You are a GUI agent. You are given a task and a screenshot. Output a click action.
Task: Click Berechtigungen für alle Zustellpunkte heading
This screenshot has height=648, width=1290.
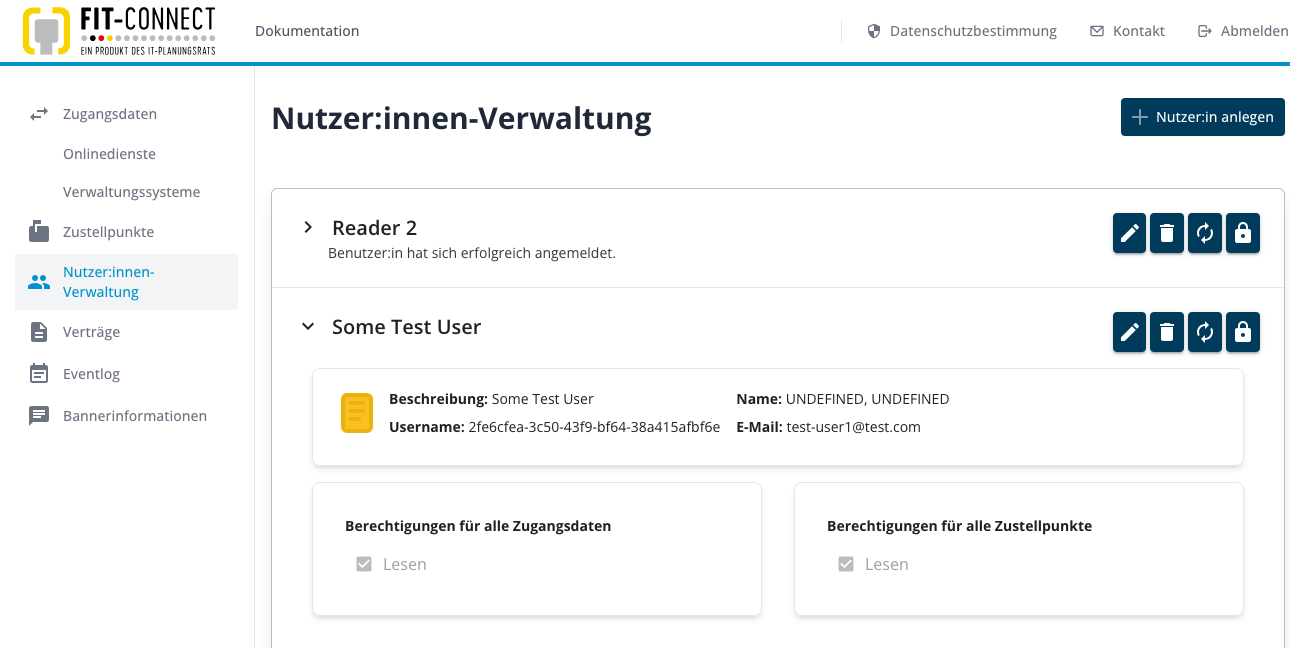click(959, 525)
